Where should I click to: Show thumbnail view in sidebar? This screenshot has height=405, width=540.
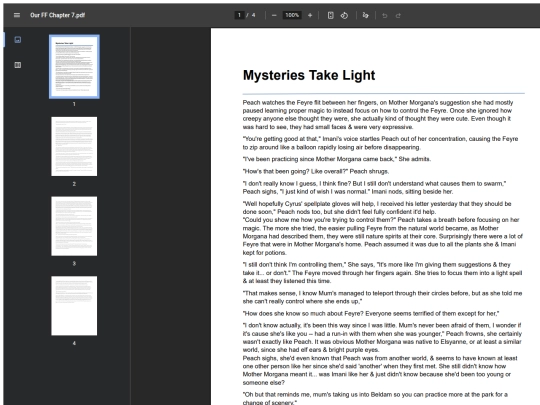coord(18,40)
